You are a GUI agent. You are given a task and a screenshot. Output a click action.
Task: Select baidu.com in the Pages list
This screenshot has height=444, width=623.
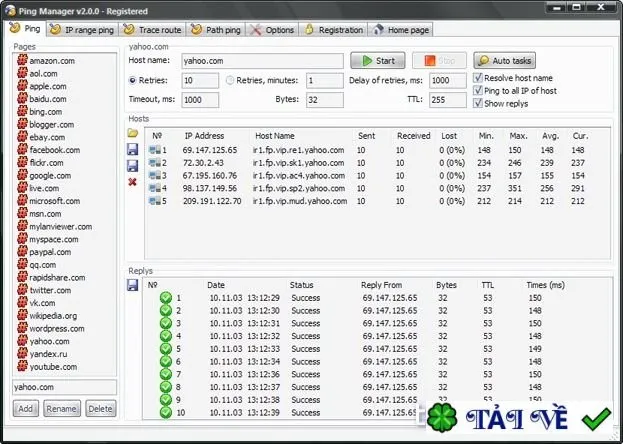tap(48, 99)
